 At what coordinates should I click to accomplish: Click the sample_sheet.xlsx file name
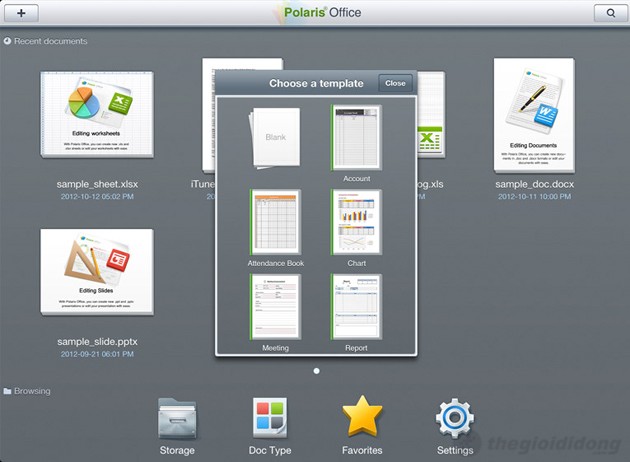[x=97, y=184]
